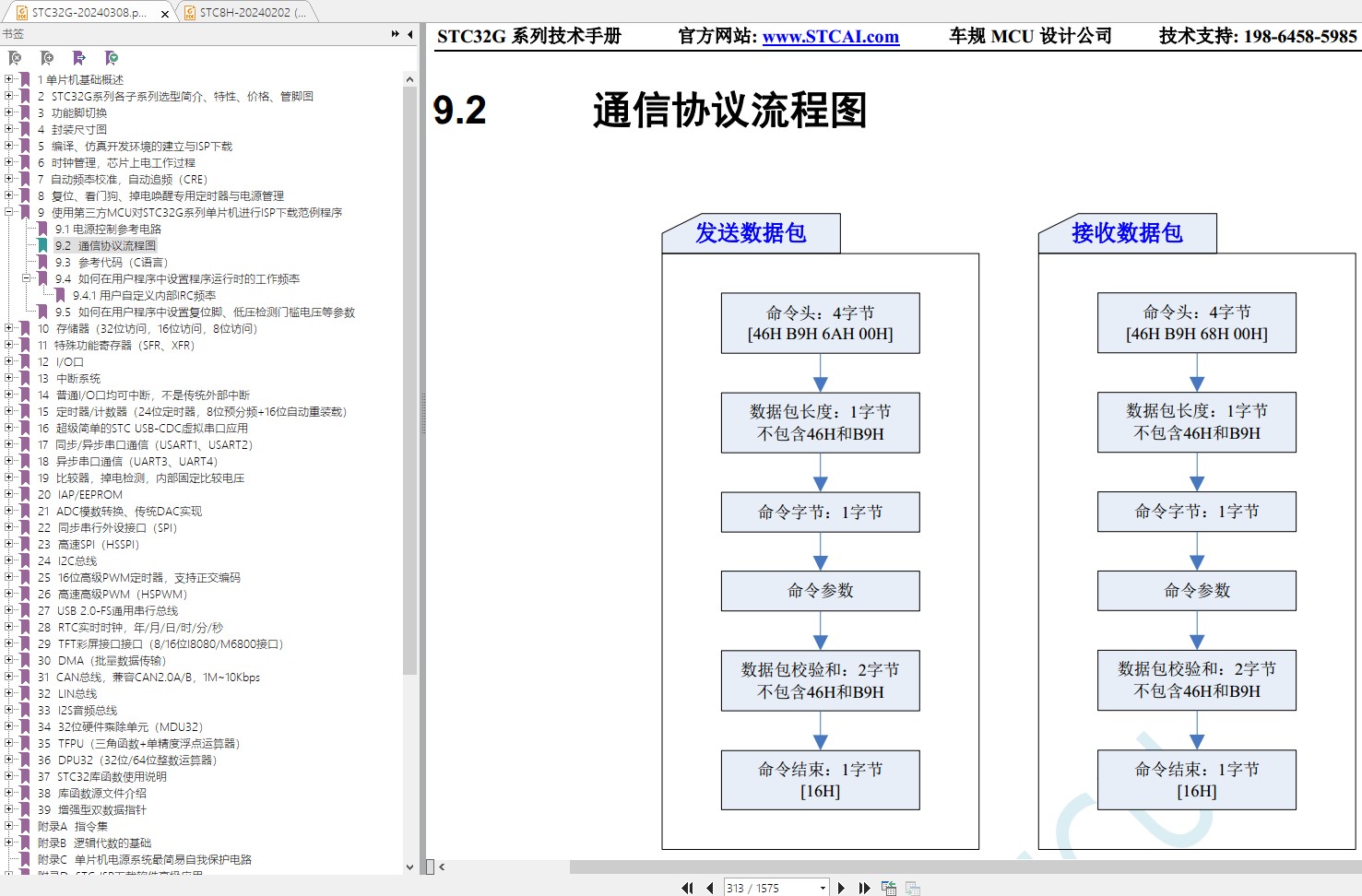
Task: Open bookmark 9.4.1 用户自定义内部IRC频率
Action: tap(145, 295)
